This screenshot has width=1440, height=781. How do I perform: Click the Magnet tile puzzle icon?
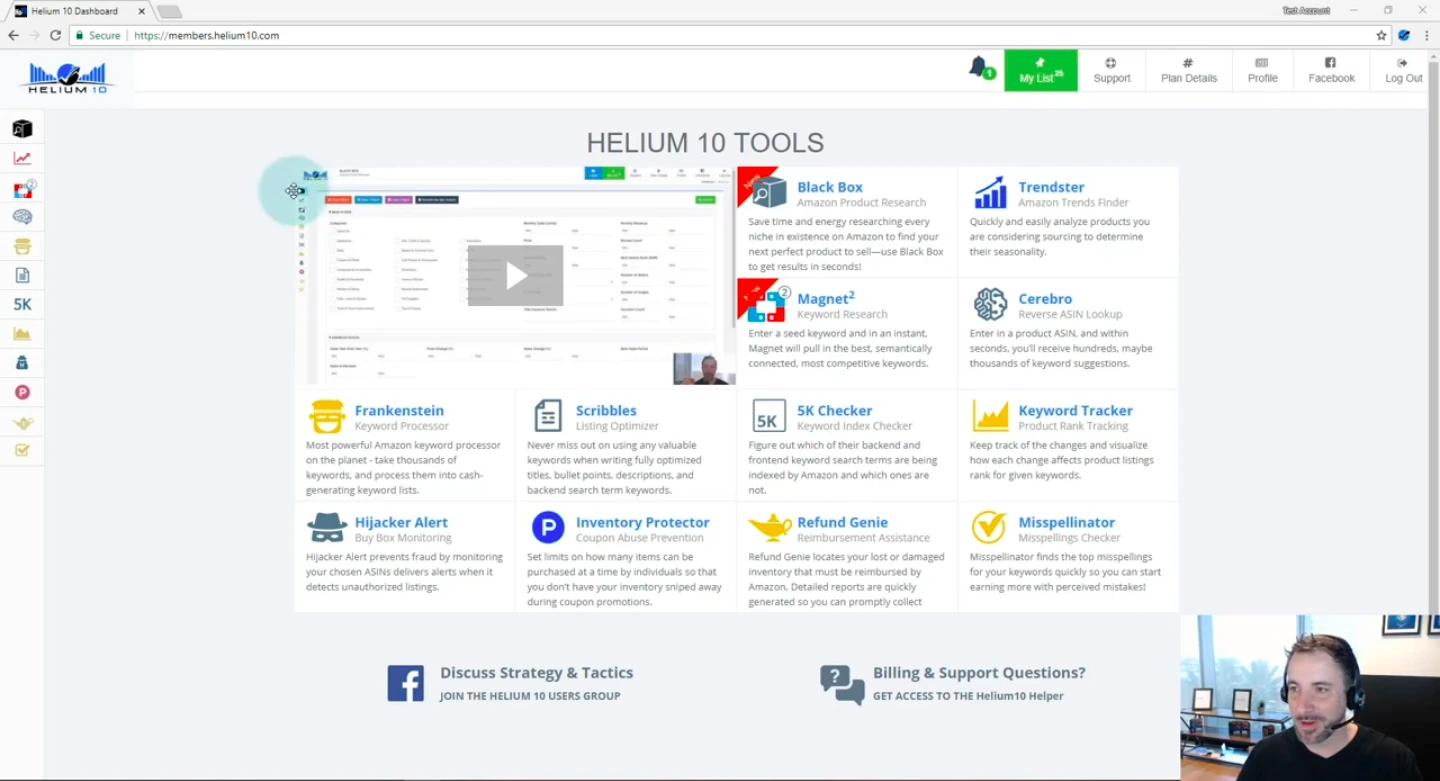click(x=769, y=304)
